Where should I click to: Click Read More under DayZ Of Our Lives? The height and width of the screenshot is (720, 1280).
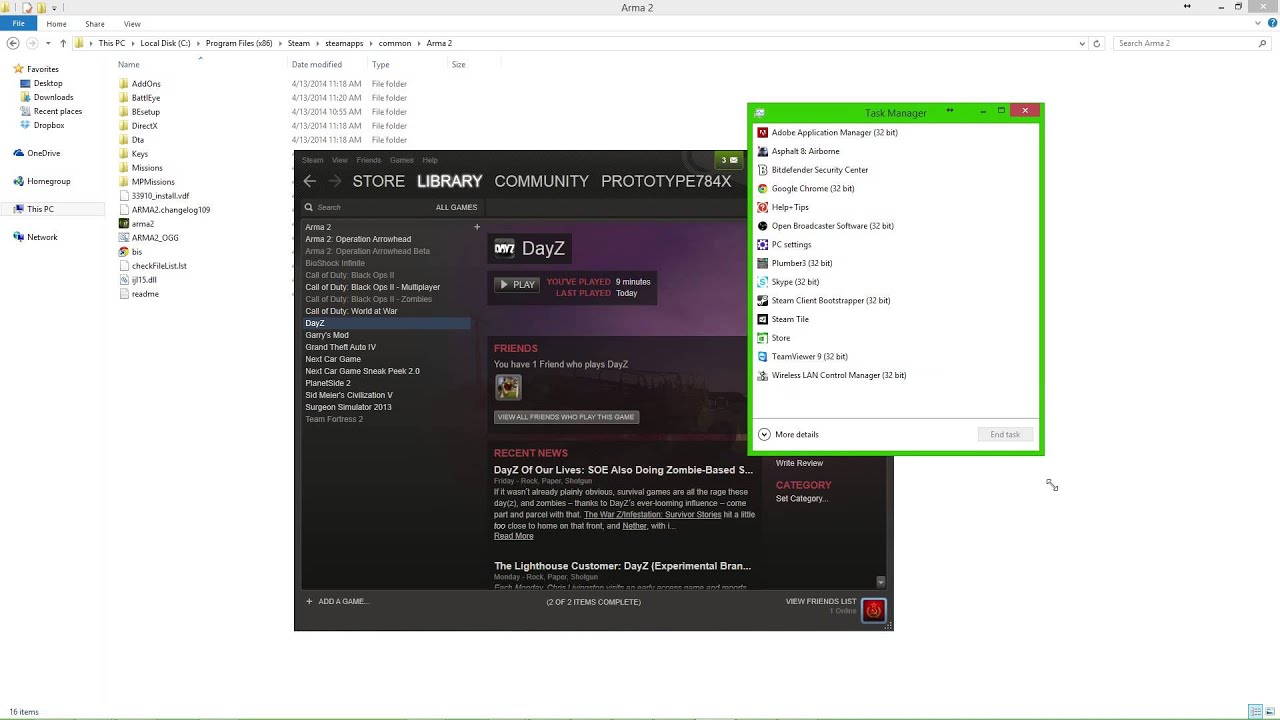click(x=513, y=536)
